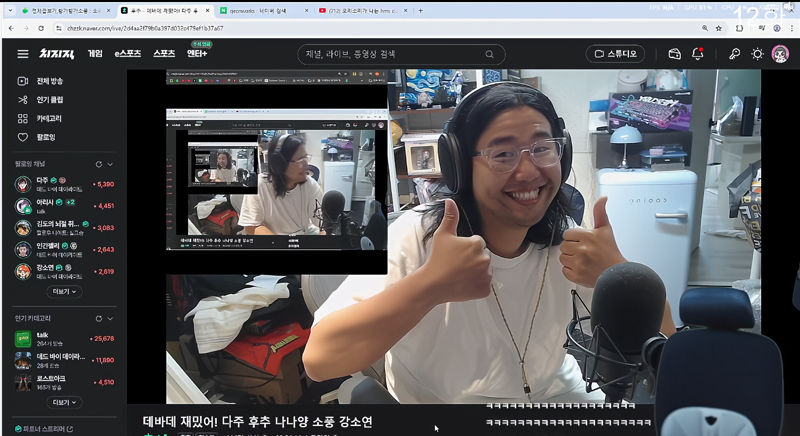
Task: Refresh the 팔로잉 채널 list
Action: point(98,164)
